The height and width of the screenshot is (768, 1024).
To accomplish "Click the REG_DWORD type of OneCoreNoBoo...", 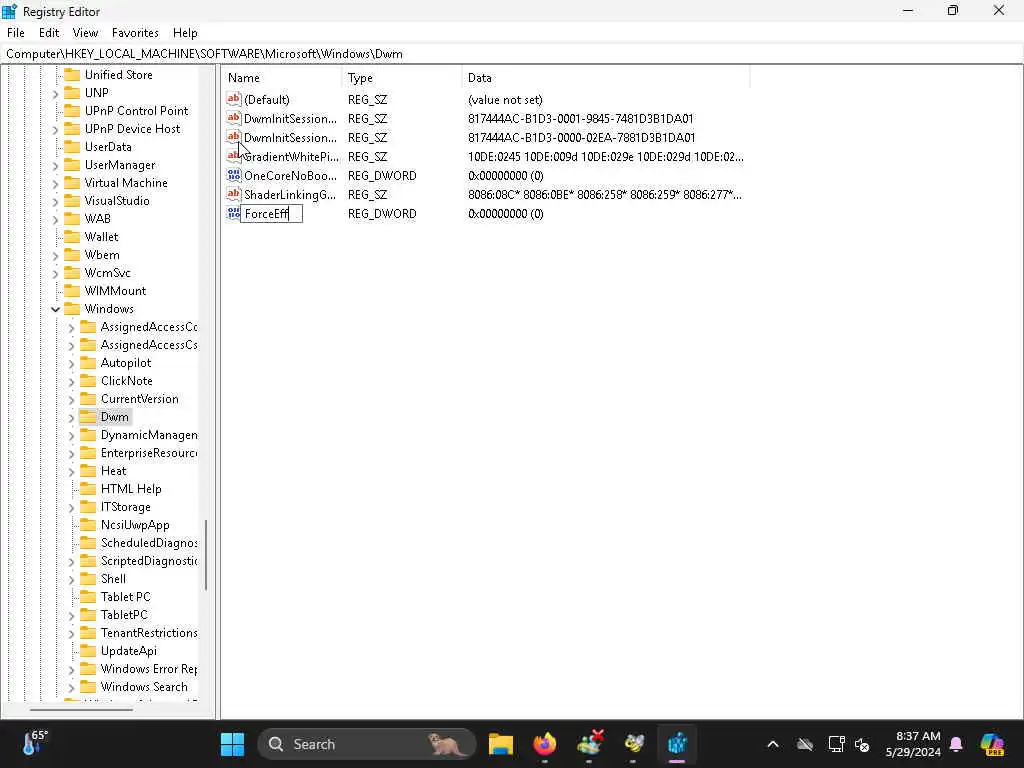I will pyautogui.click(x=382, y=176).
